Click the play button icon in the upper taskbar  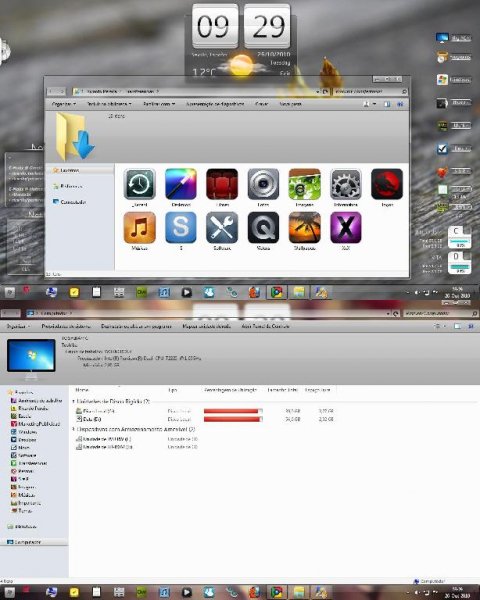coord(186,292)
